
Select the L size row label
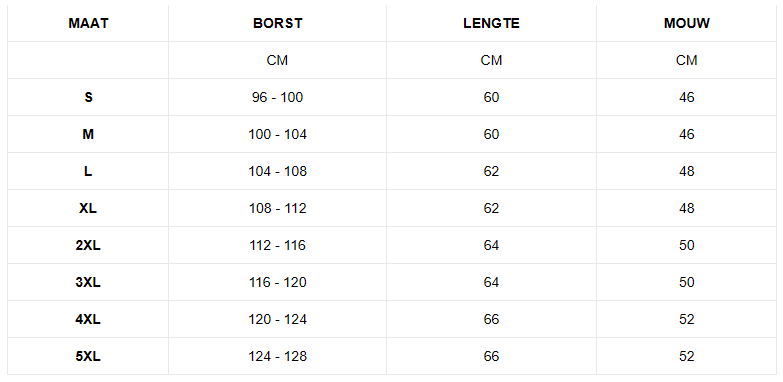88,171
